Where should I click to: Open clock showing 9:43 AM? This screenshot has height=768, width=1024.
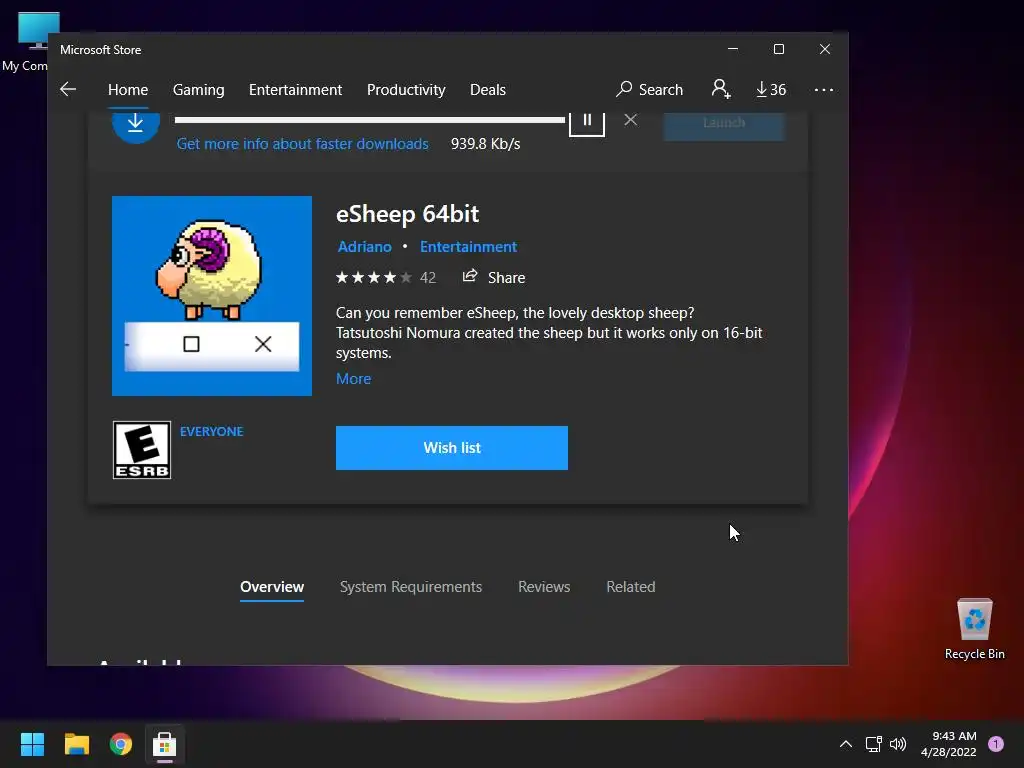948,744
